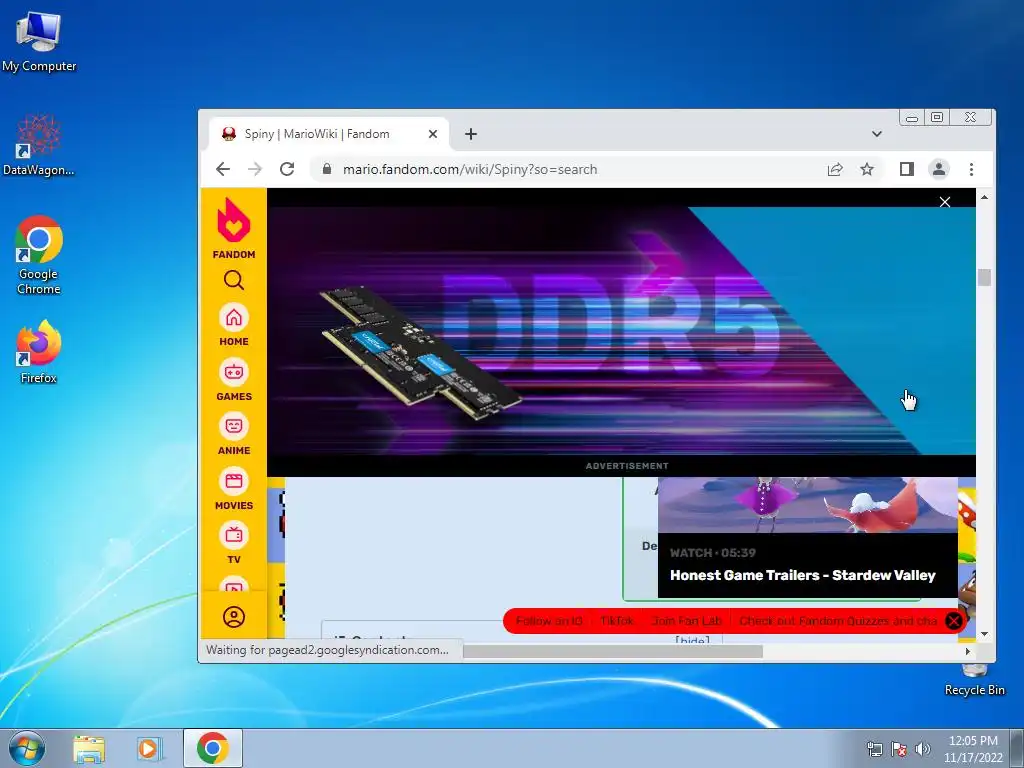This screenshot has width=1024, height=768.
Task: Open the Windows Start menu
Action: tap(25, 748)
